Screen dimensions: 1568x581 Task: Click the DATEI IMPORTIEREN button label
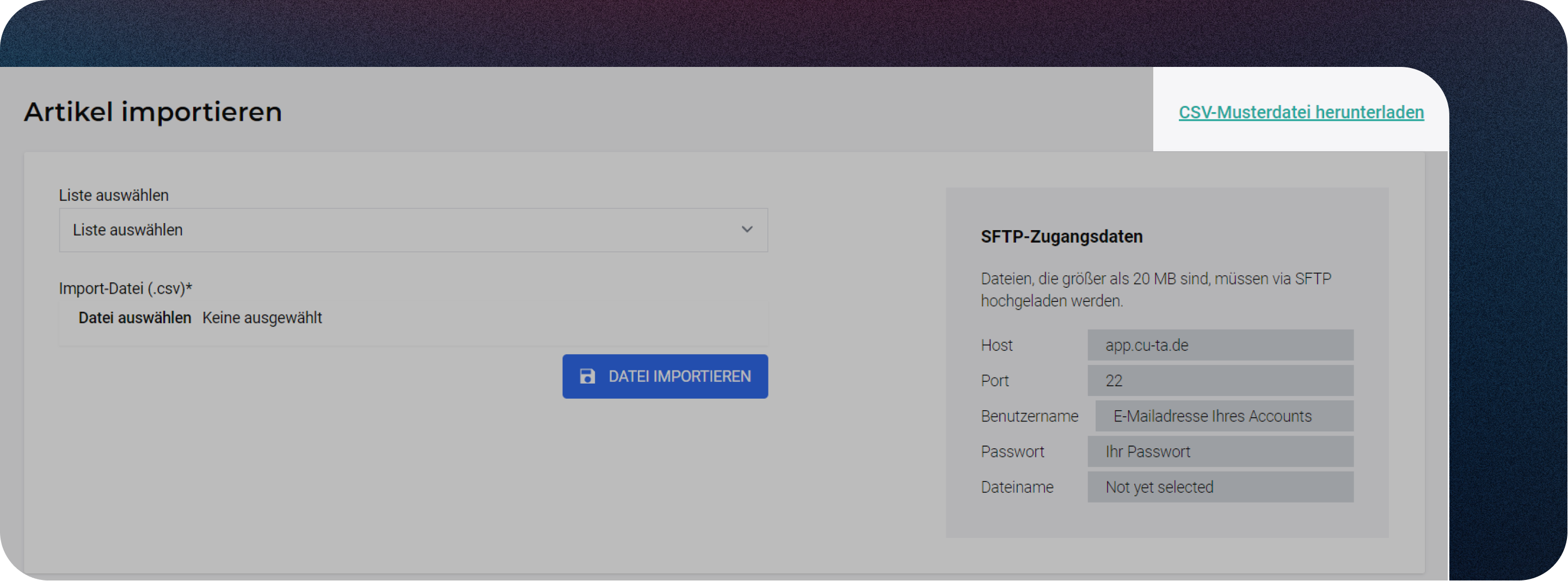point(679,376)
